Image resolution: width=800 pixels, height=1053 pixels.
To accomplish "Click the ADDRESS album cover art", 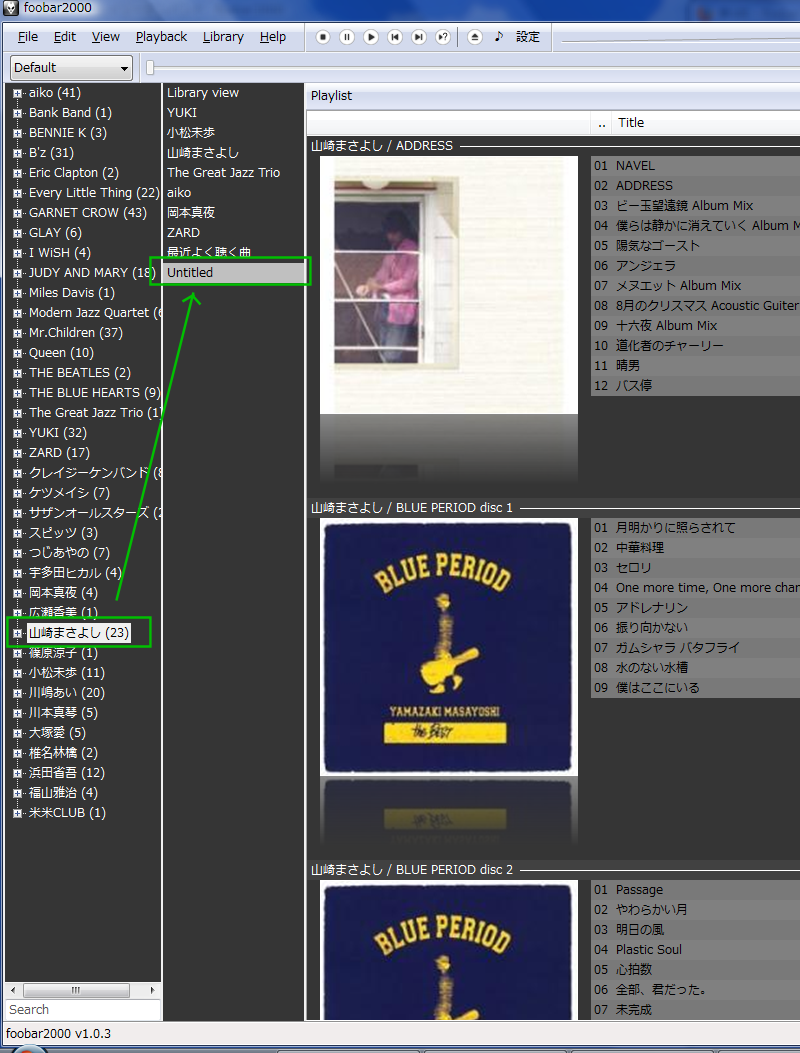I will (449, 285).
